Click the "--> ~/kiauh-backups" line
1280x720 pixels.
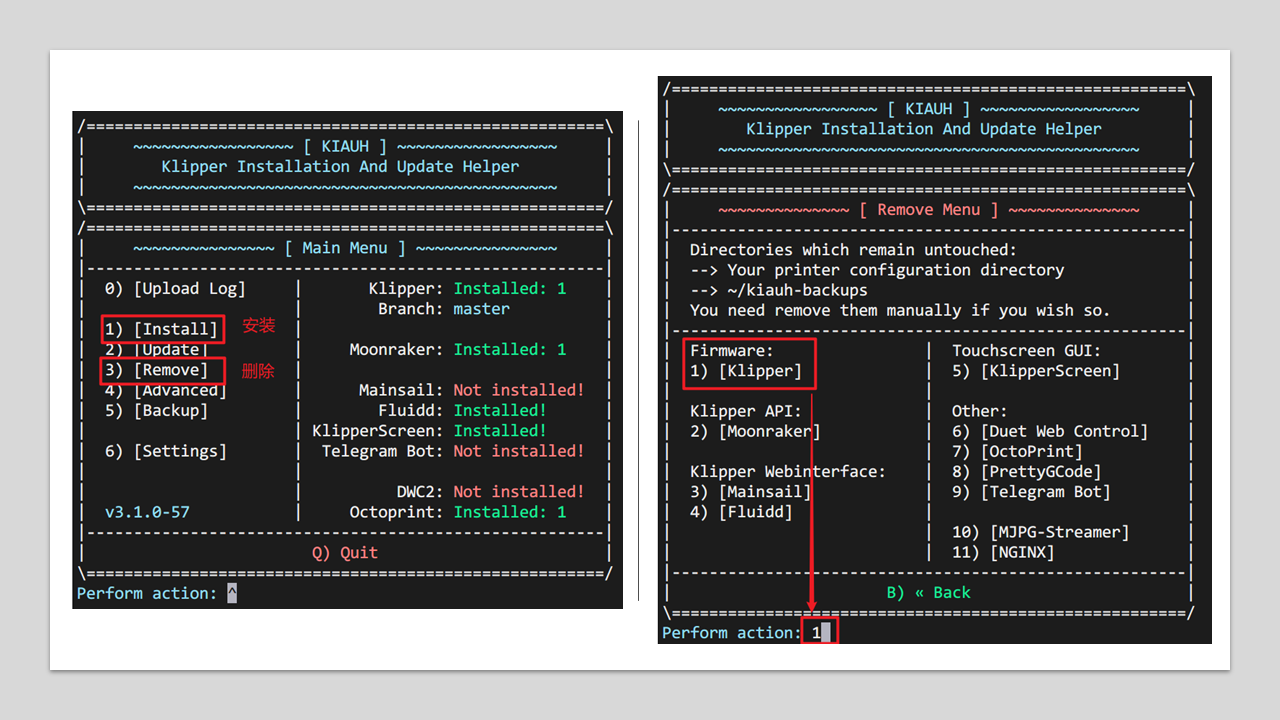click(x=778, y=290)
